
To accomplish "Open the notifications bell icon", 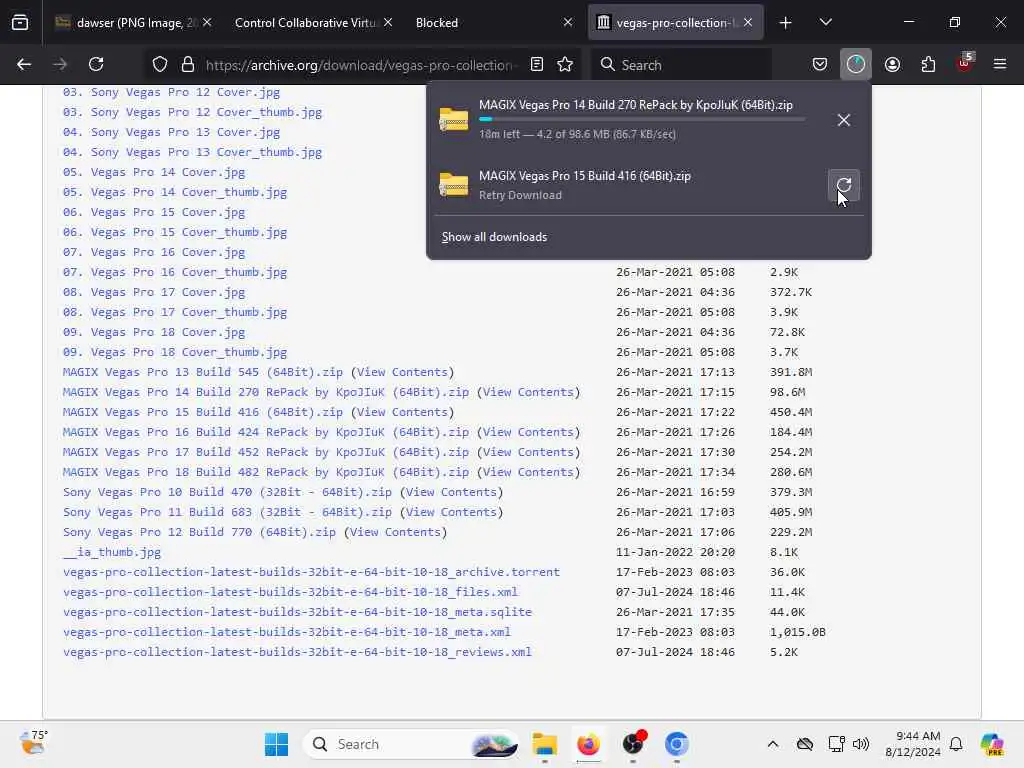I will pos(956,744).
